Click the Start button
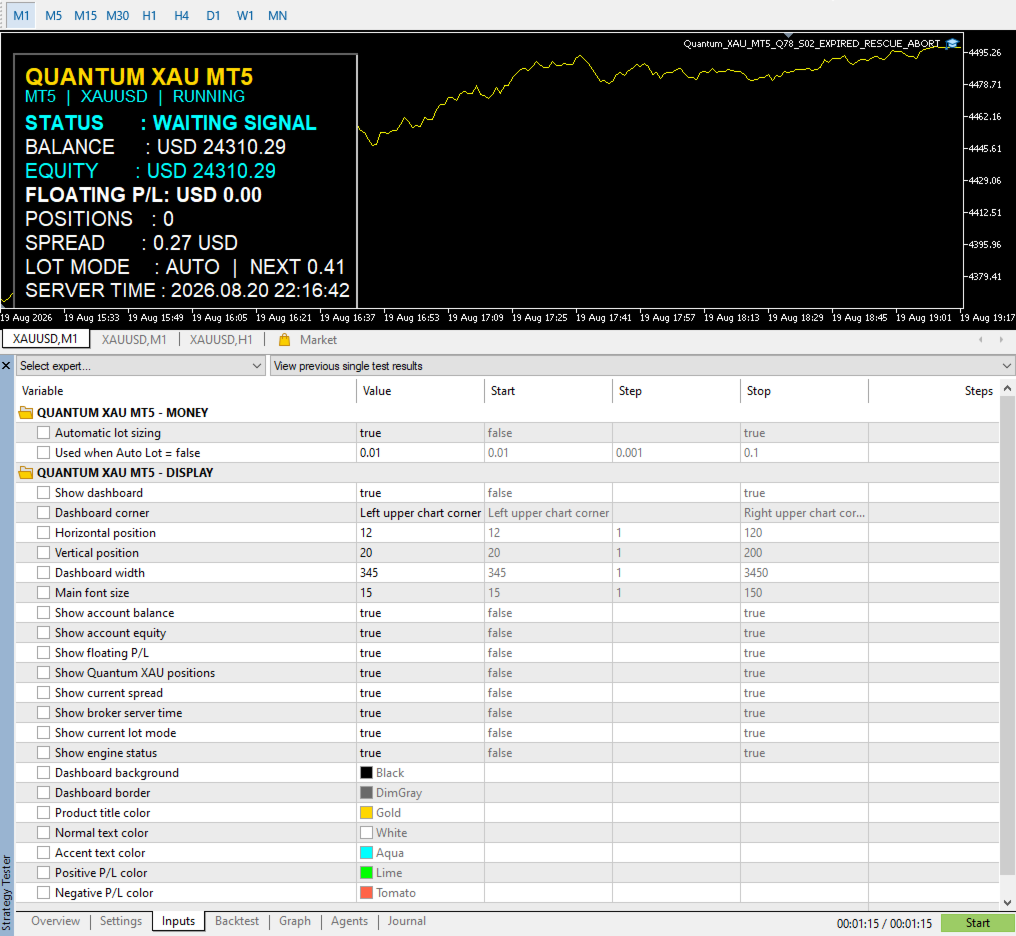 (977, 923)
